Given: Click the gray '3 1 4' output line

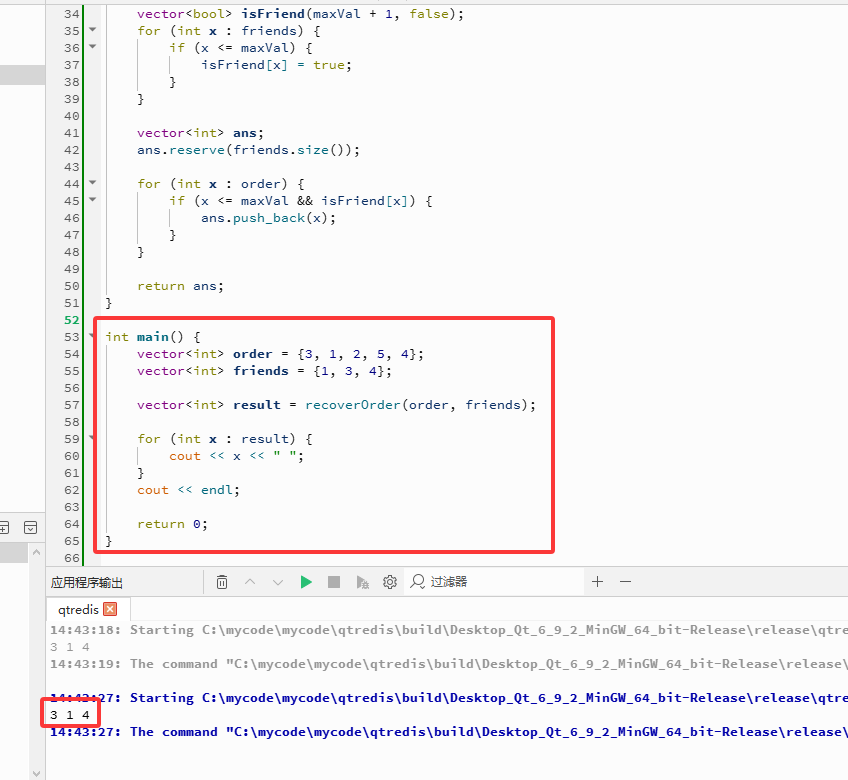Looking at the screenshot, I should (70, 647).
